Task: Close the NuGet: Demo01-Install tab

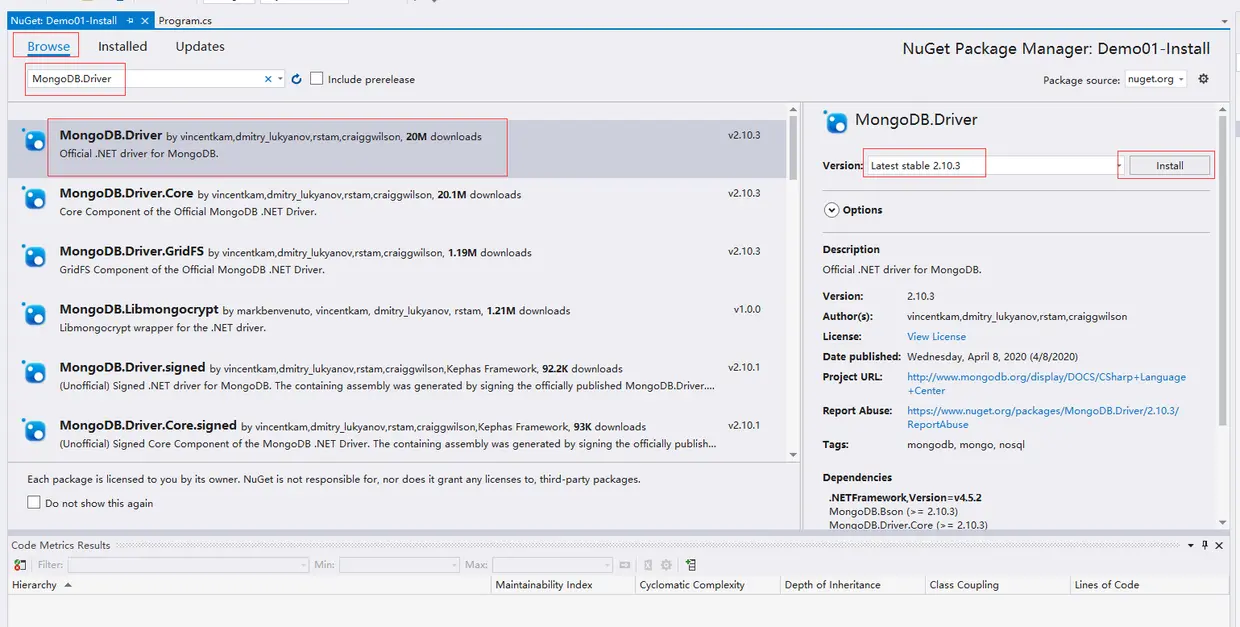Action: pos(145,20)
